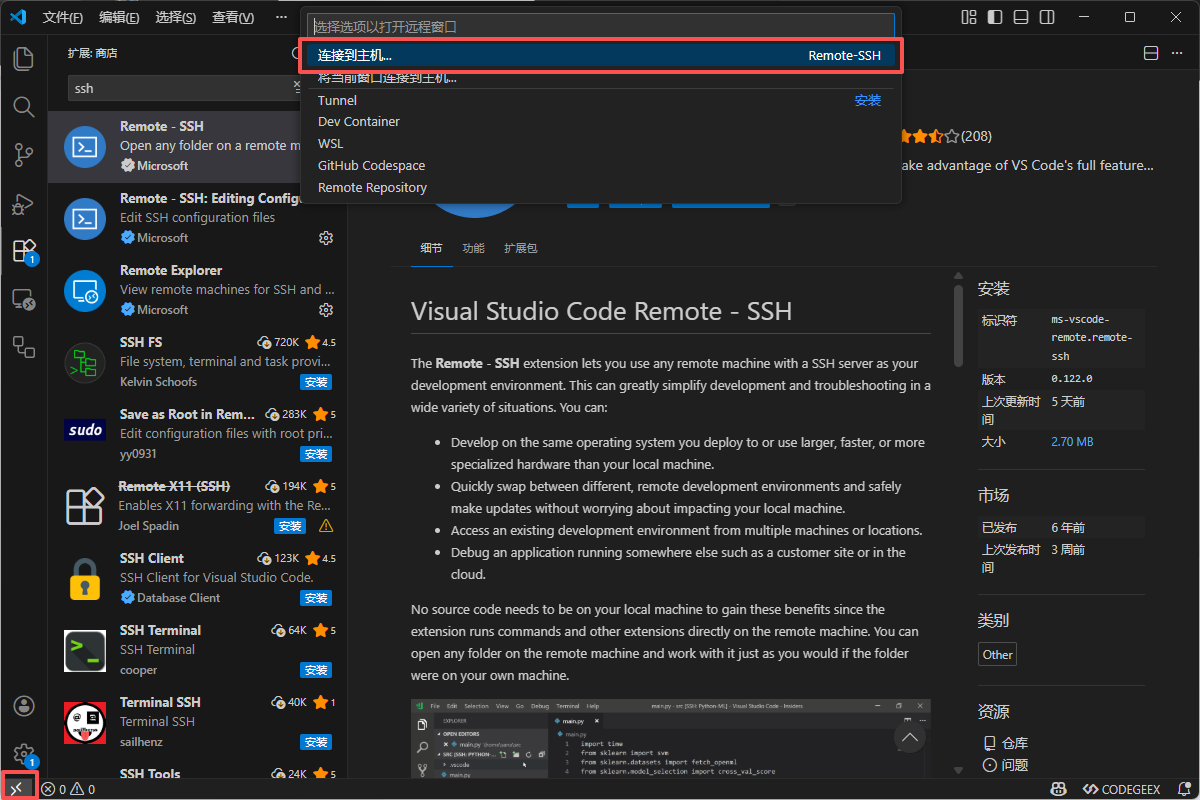Toggle bottom panel visibility
This screenshot has height=800, width=1200.
tap(1021, 17)
